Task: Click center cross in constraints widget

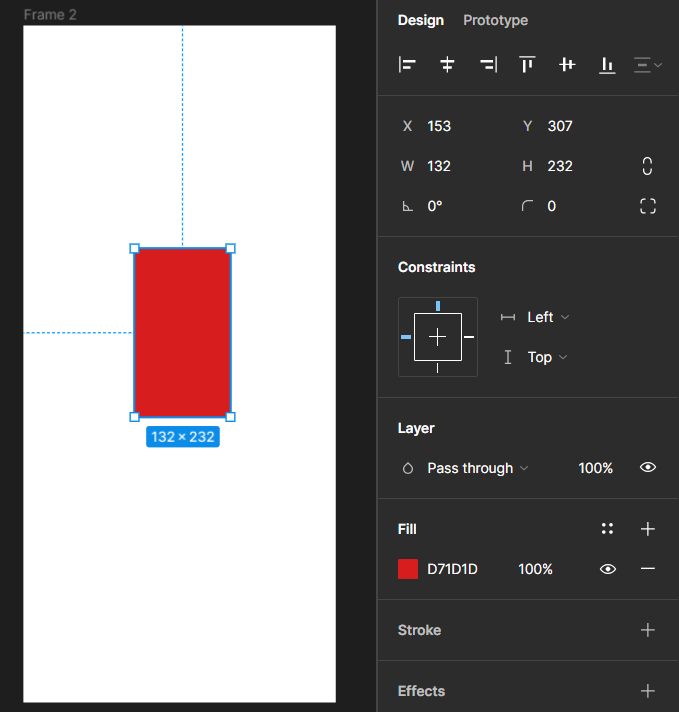Action: point(437,337)
